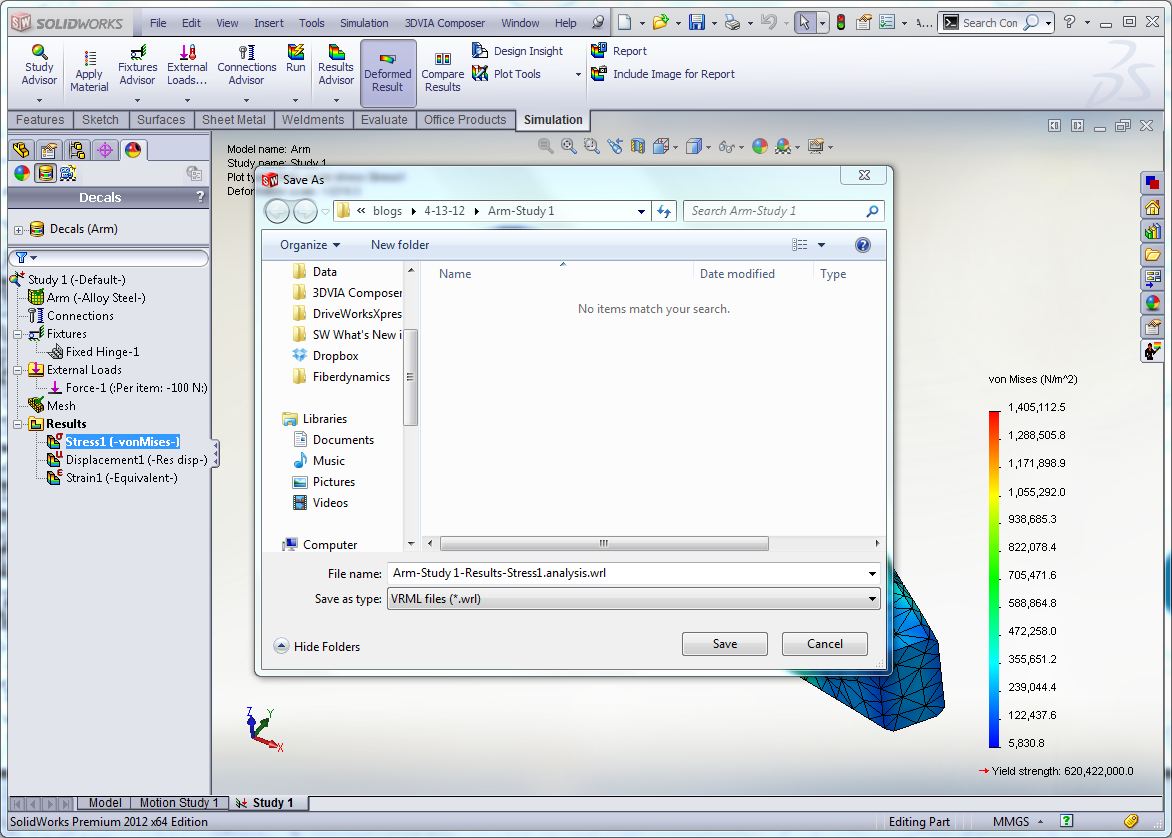Collapse the External Loads tree node

(17, 370)
